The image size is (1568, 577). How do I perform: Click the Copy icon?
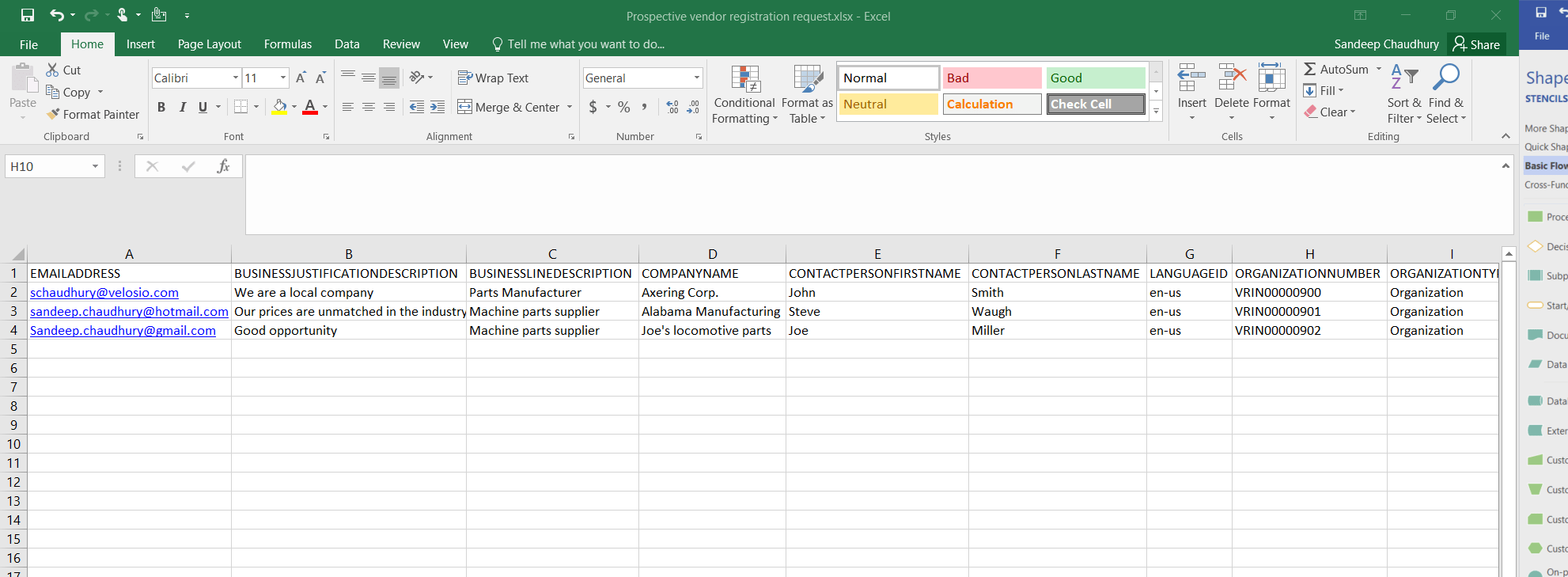53,92
